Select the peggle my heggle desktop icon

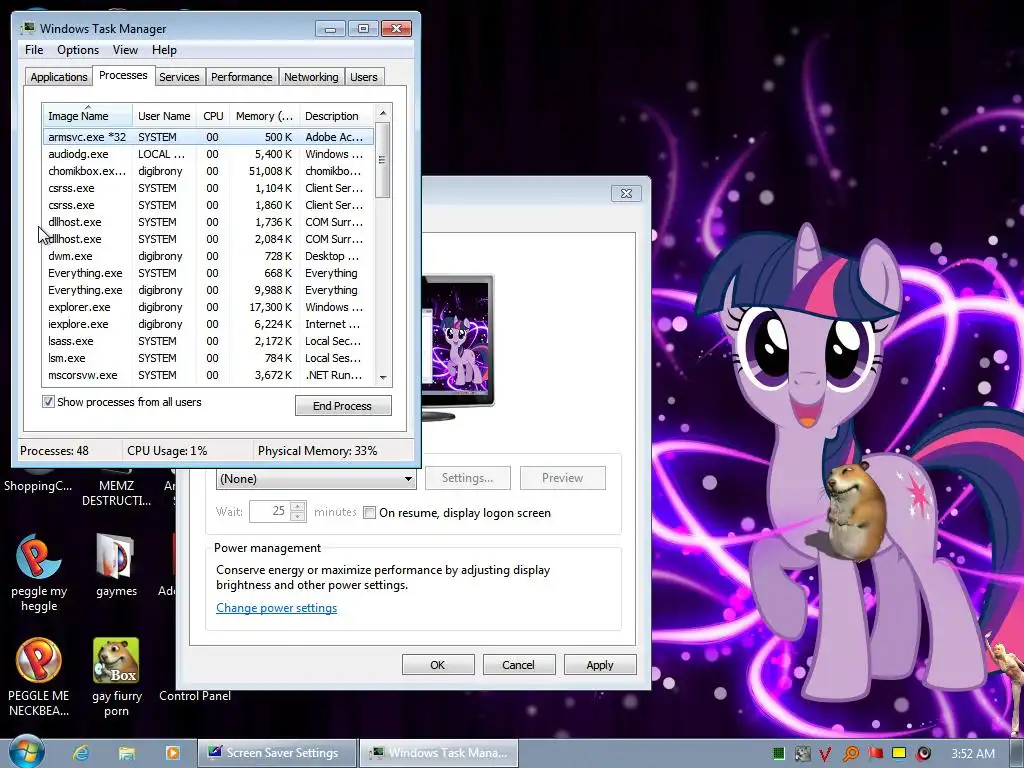click(39, 572)
